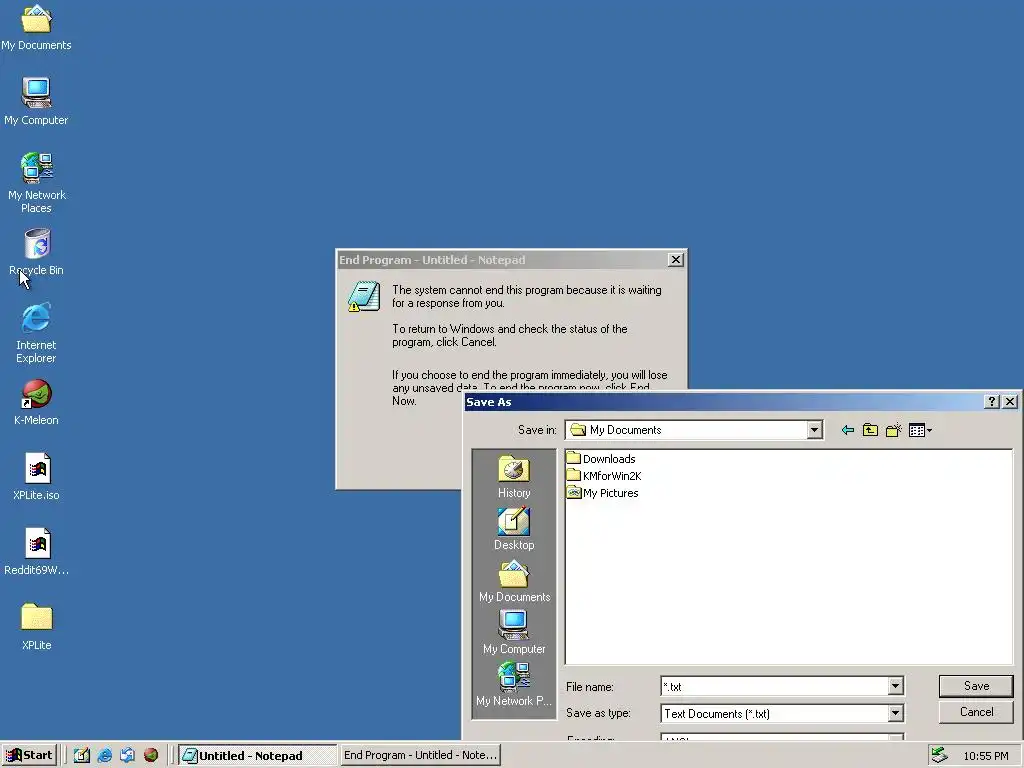Click the Notepad warning icon in End Program
1024x768 pixels.
pos(364,296)
